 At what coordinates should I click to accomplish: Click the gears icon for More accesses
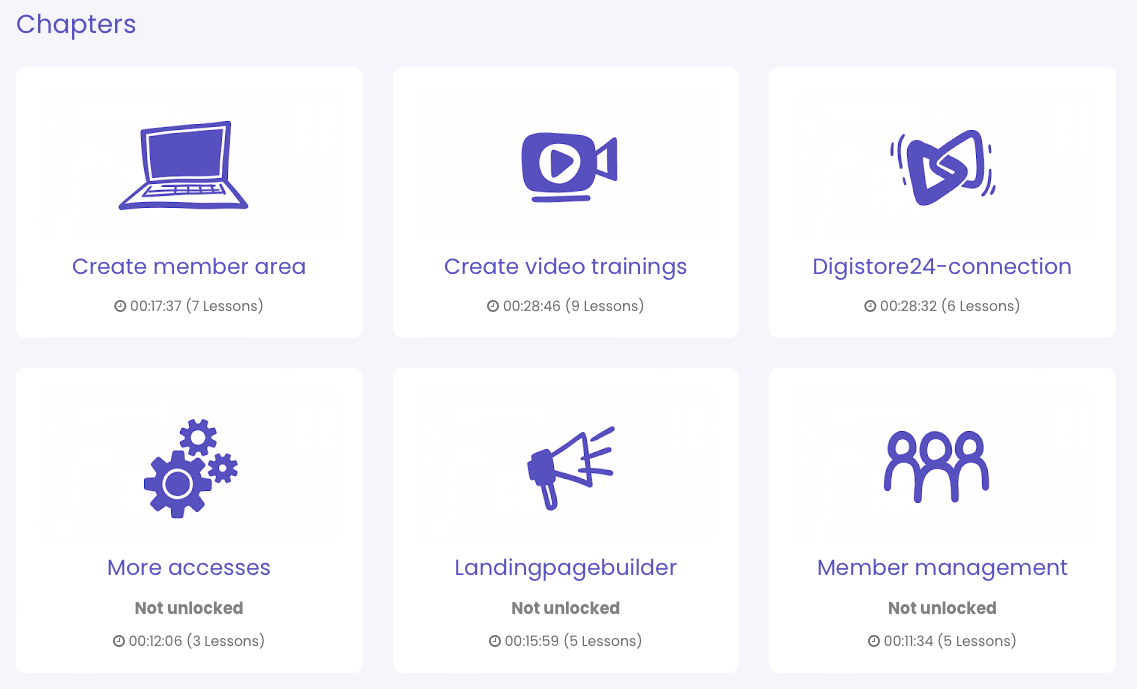pyautogui.click(x=190, y=468)
